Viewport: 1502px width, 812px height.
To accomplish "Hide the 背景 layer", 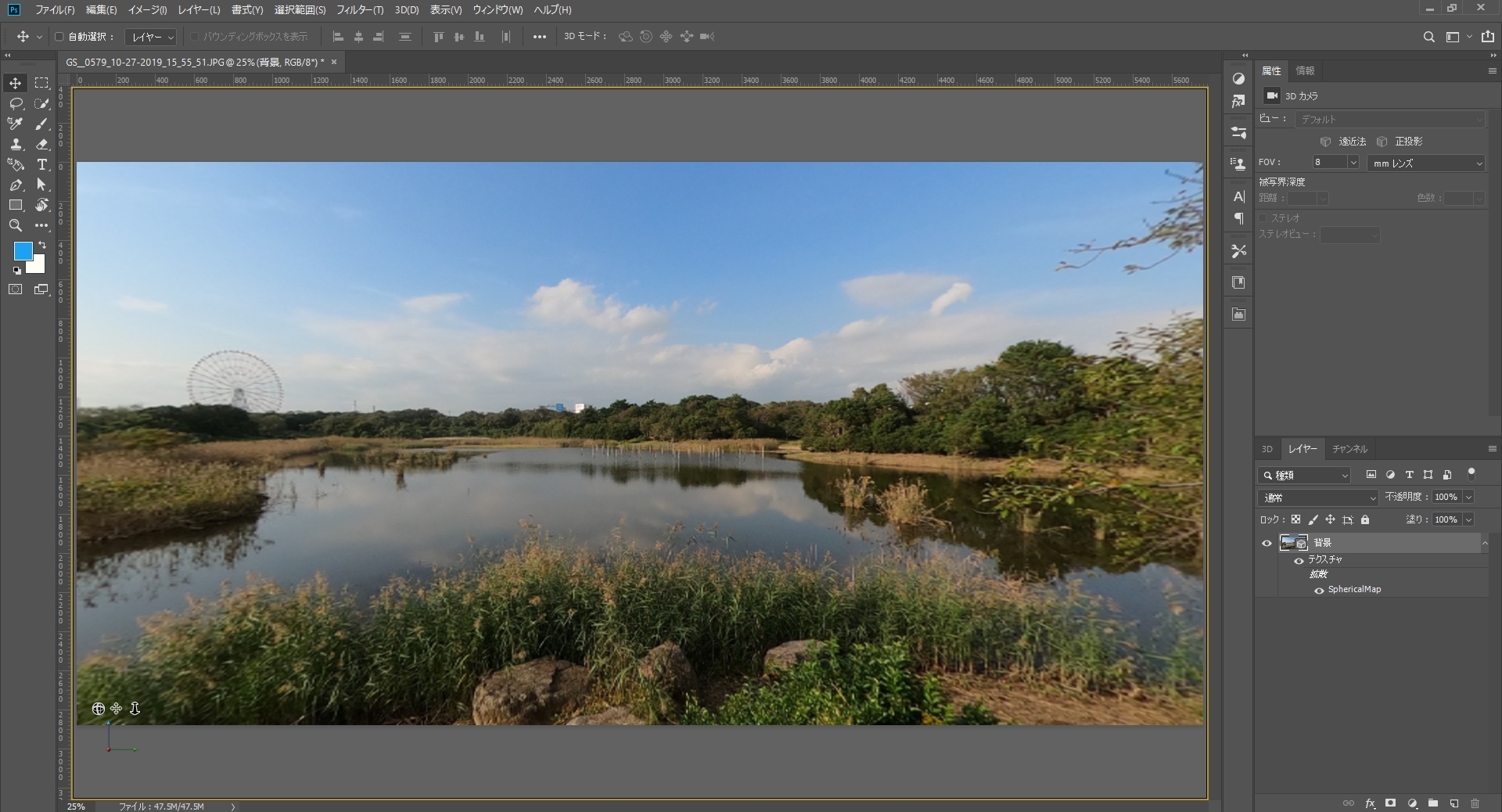I will [x=1267, y=544].
